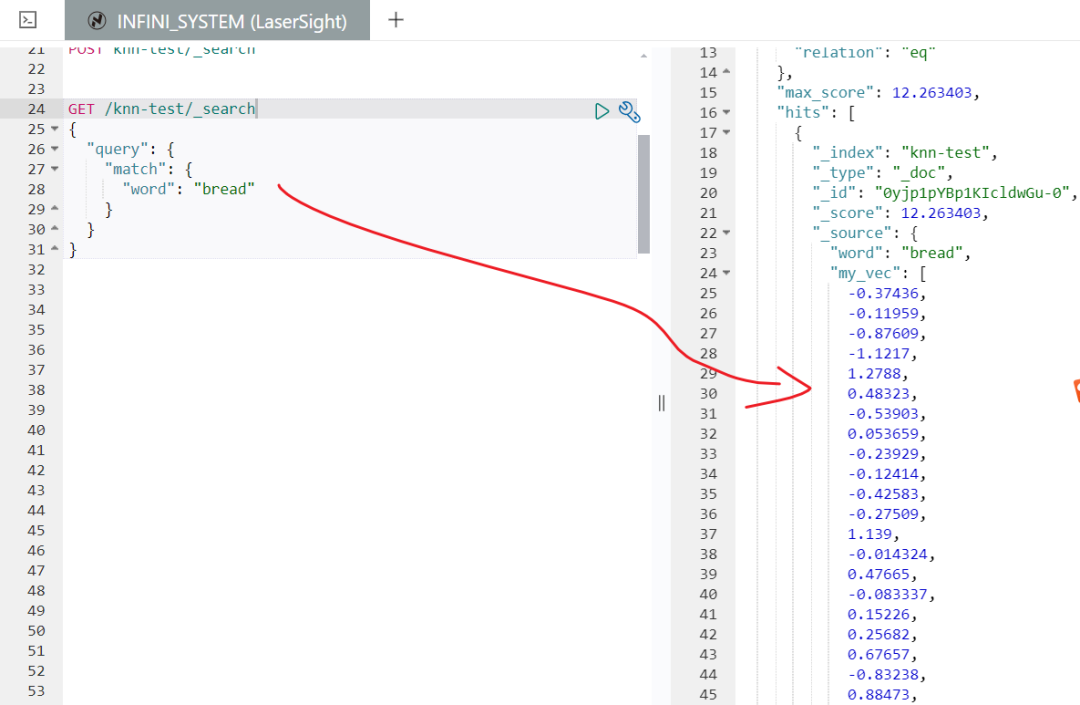Click vector value -1.1217
This screenshot has height=705, width=1080.
click(x=879, y=353)
